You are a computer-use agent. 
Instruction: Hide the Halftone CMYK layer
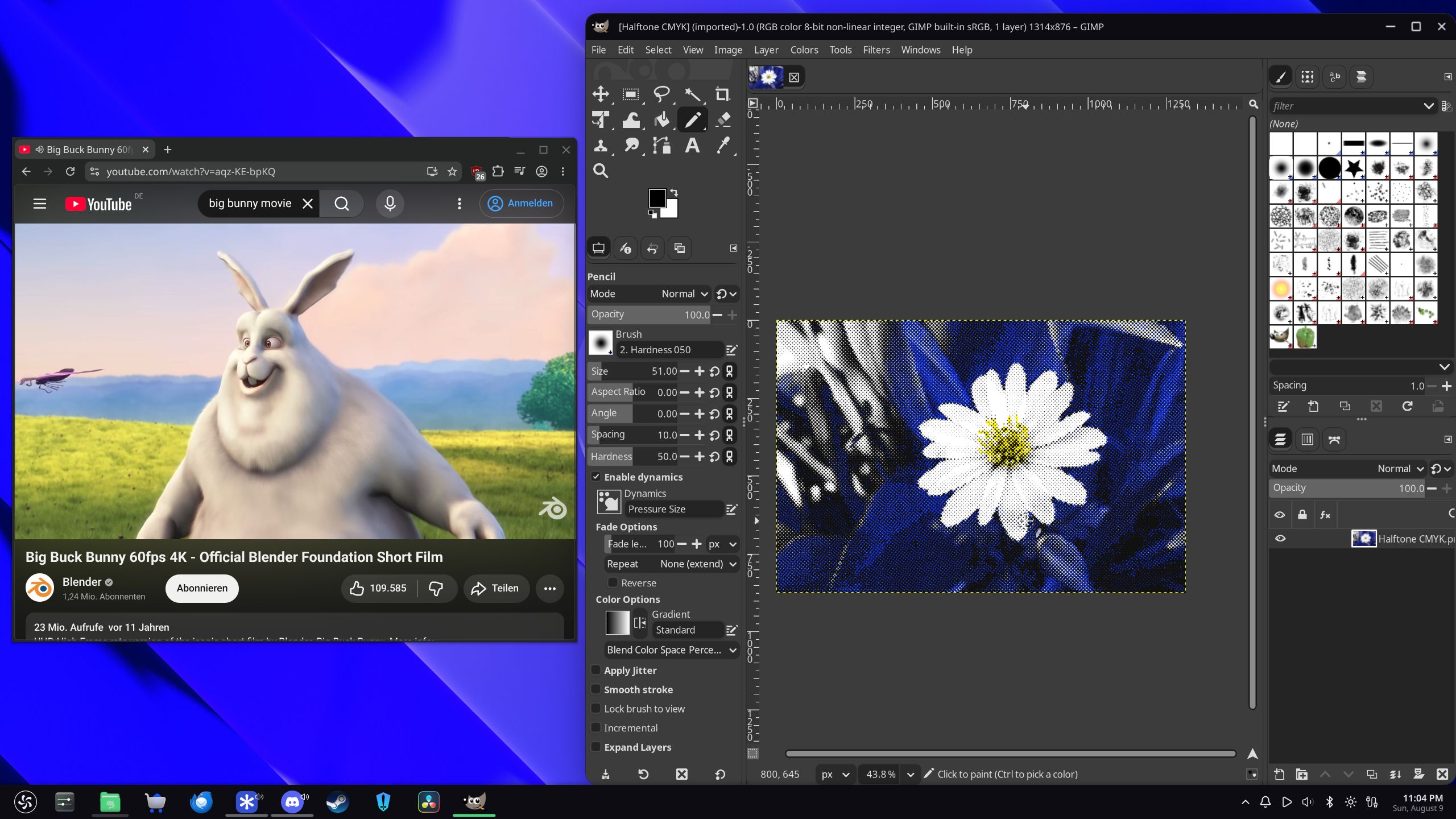[x=1280, y=539]
